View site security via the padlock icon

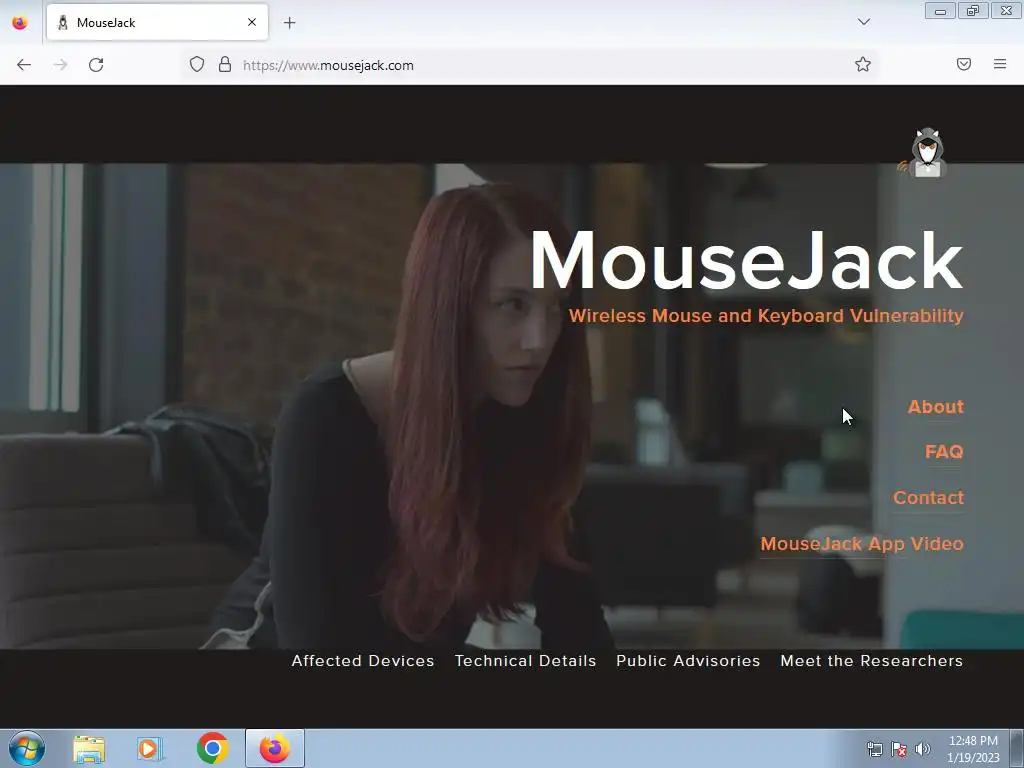click(225, 65)
